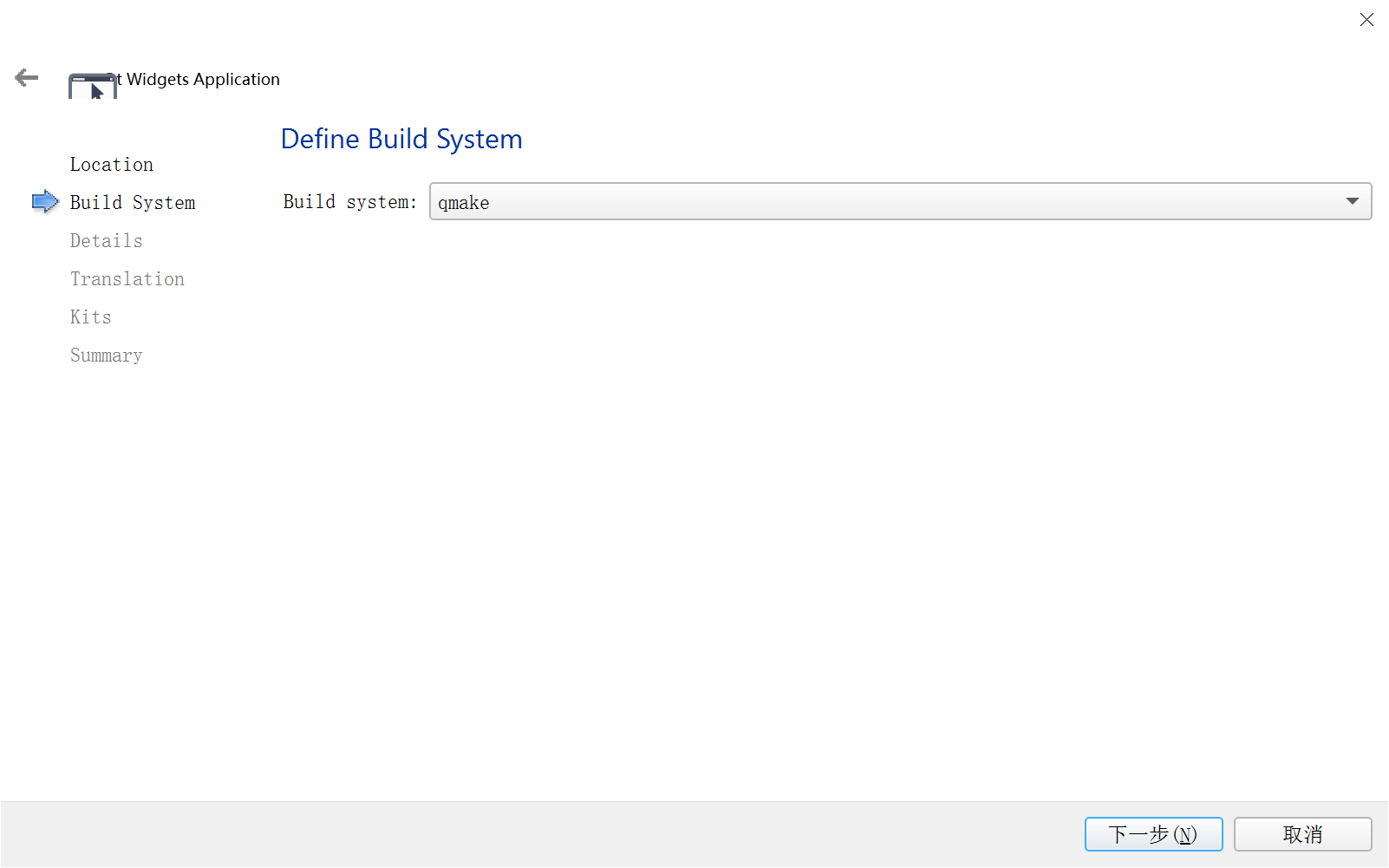Click the 'Build system:' field label

coord(349,202)
